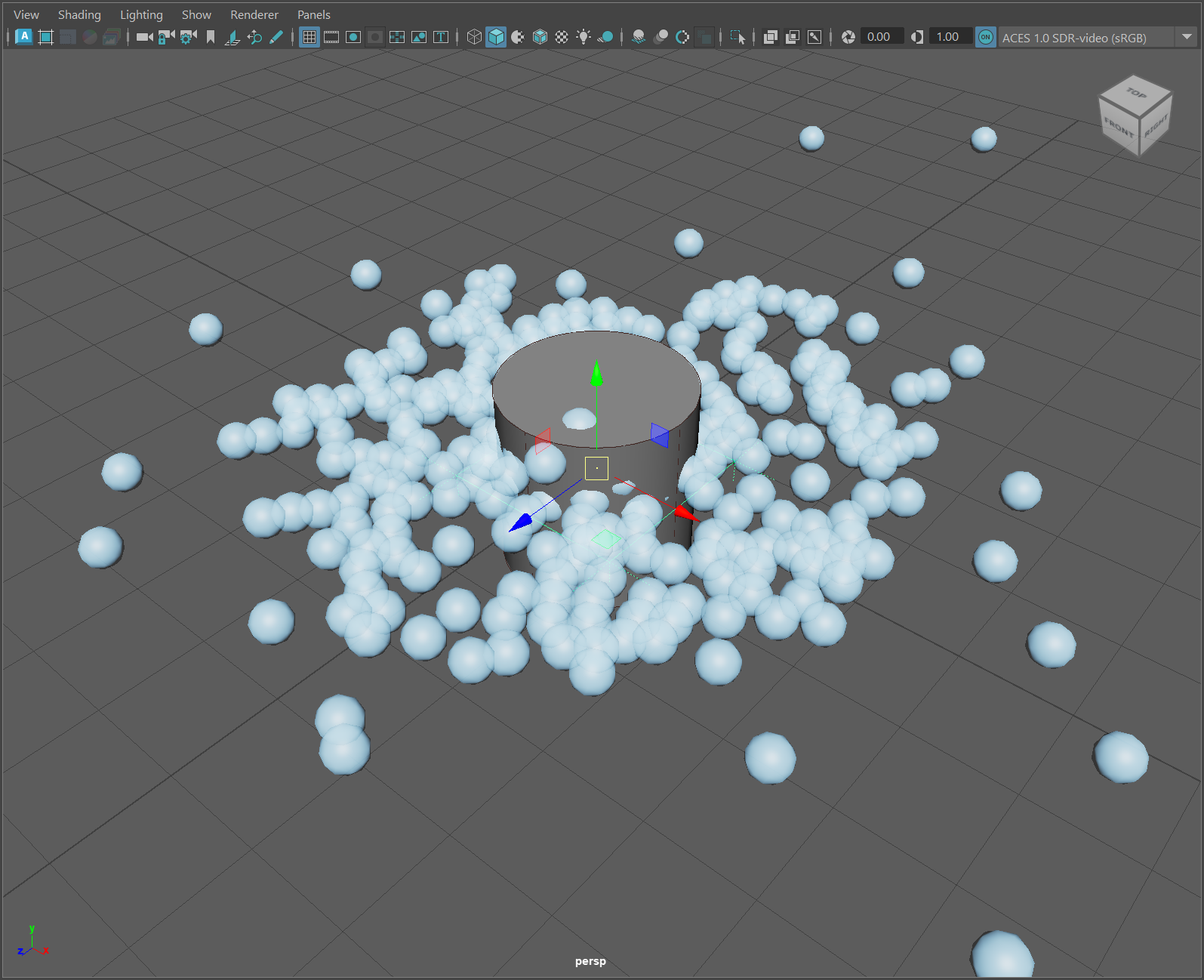Screen dimensions: 1204x980
Task: Toggle the Field Chart overlay
Action: 397,37
